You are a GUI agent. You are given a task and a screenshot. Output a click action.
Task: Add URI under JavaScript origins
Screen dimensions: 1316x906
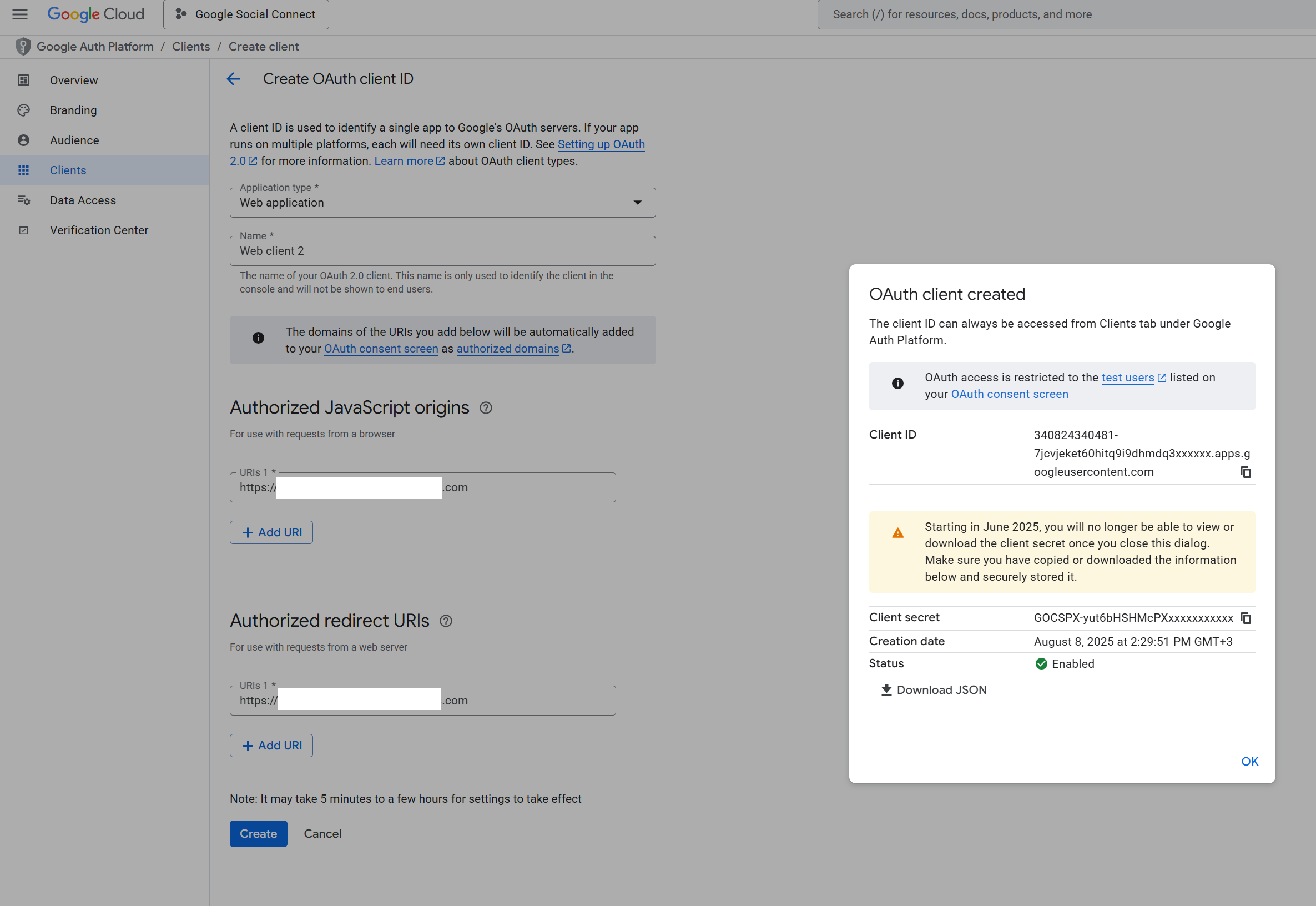tap(271, 532)
